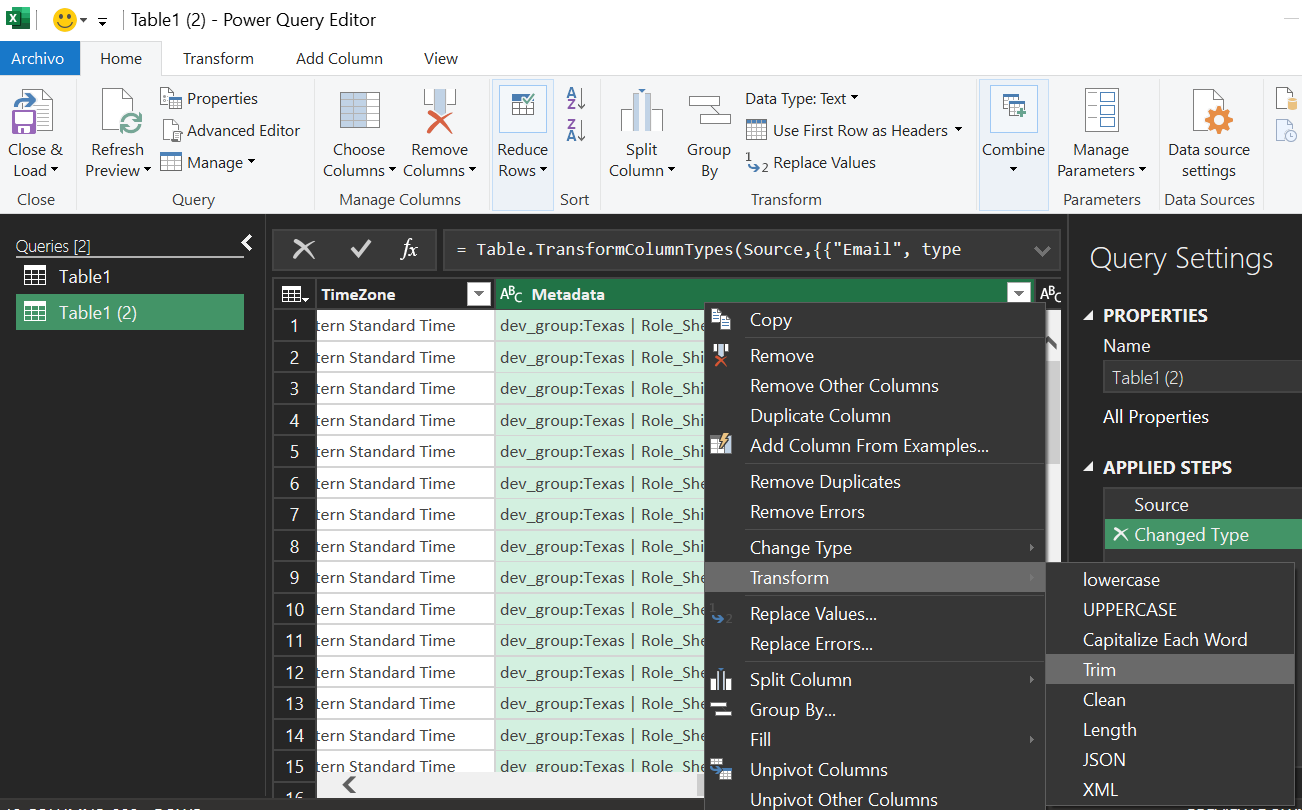Image resolution: width=1302 pixels, height=810 pixels.
Task: Collapse the APPLIED STEPS section
Action: point(1090,467)
